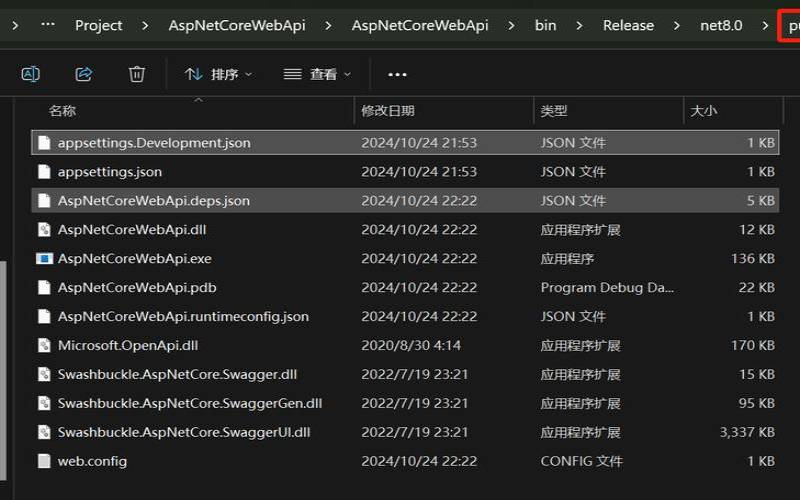This screenshot has height=500, width=800.
Task: Go to the bin folder breadcrumb
Action: 545,25
